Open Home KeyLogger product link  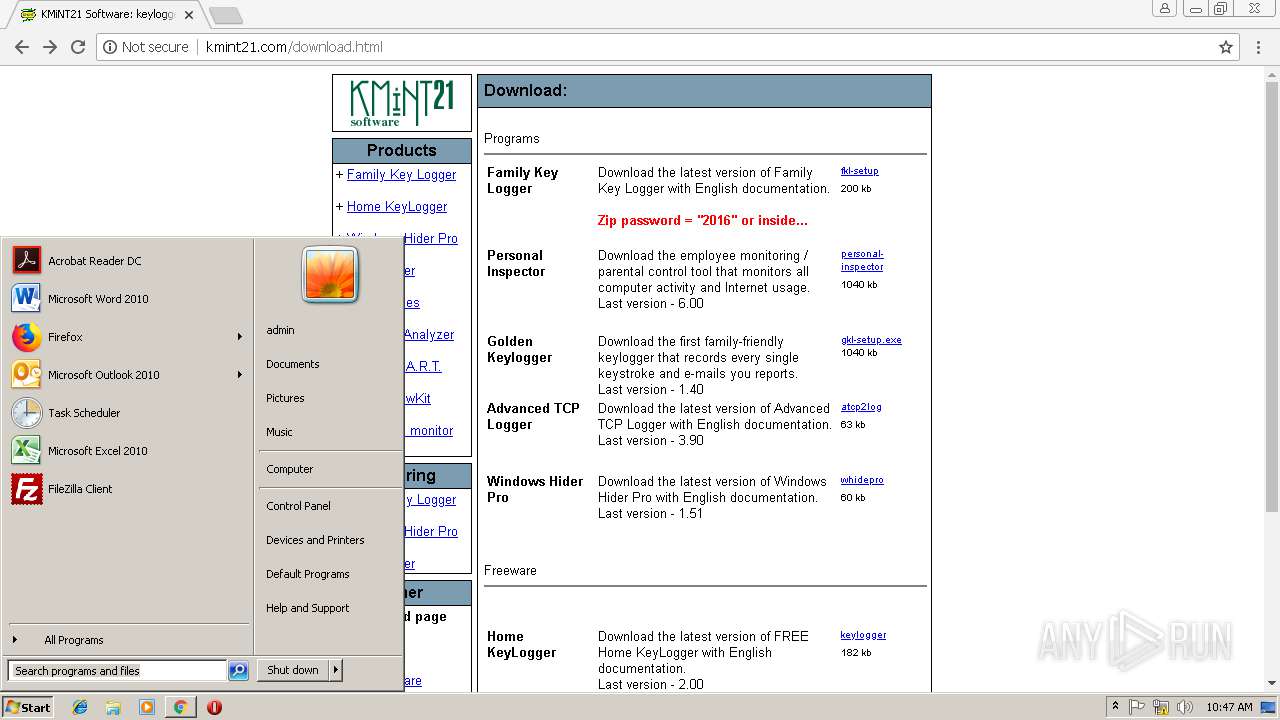pyautogui.click(x=397, y=206)
